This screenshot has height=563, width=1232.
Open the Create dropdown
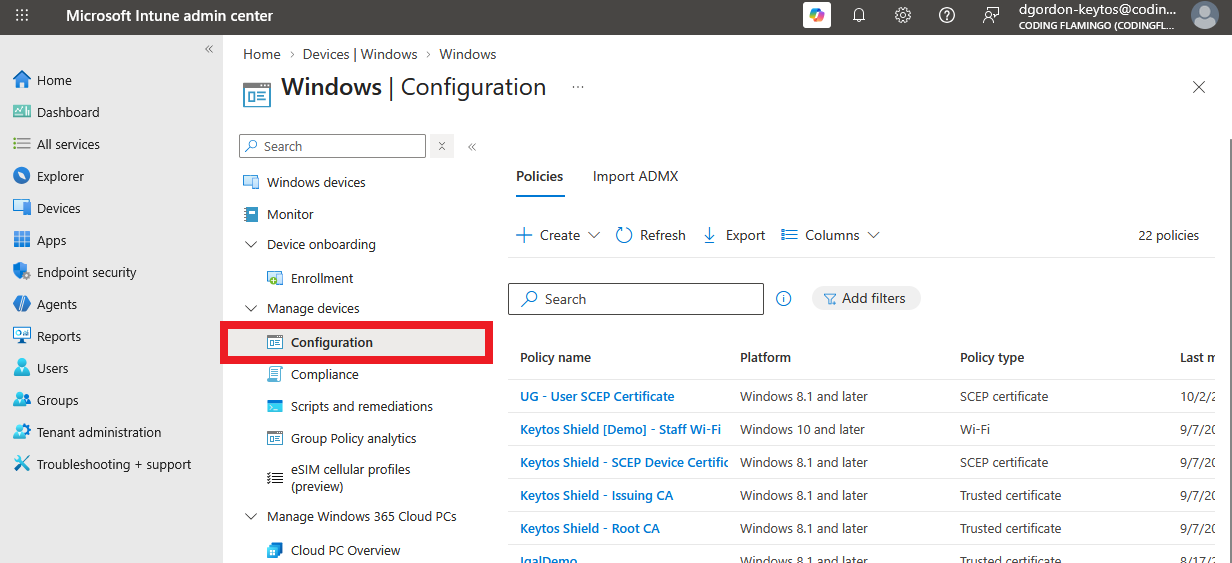click(x=558, y=235)
